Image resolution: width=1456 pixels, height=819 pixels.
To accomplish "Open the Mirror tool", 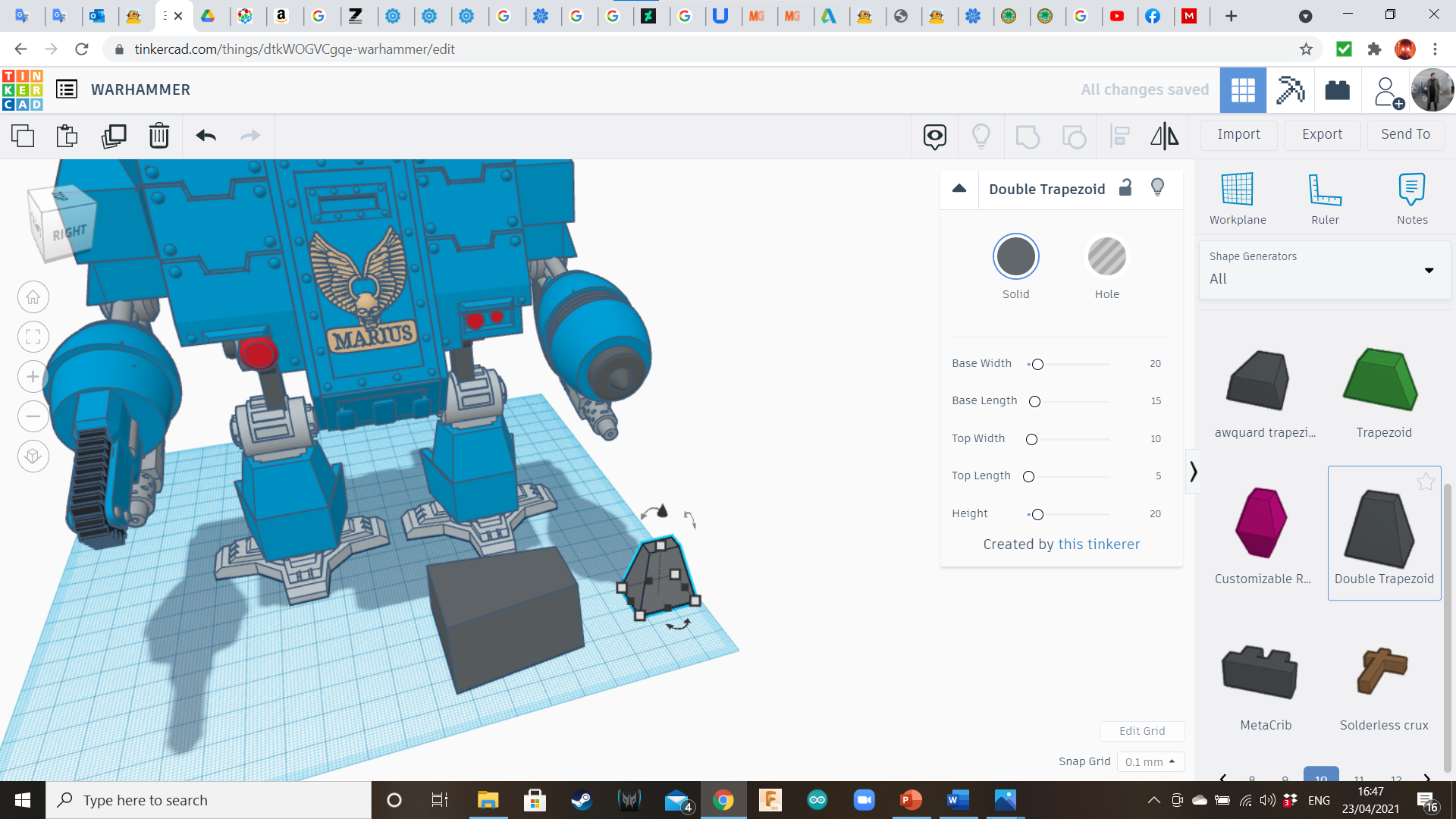I will tap(1164, 136).
